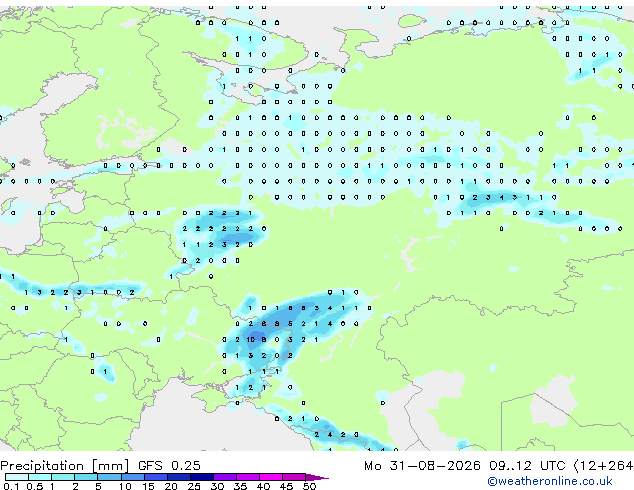
Task: Click the 10–15 mm legend color swatch
Action: click(133, 477)
